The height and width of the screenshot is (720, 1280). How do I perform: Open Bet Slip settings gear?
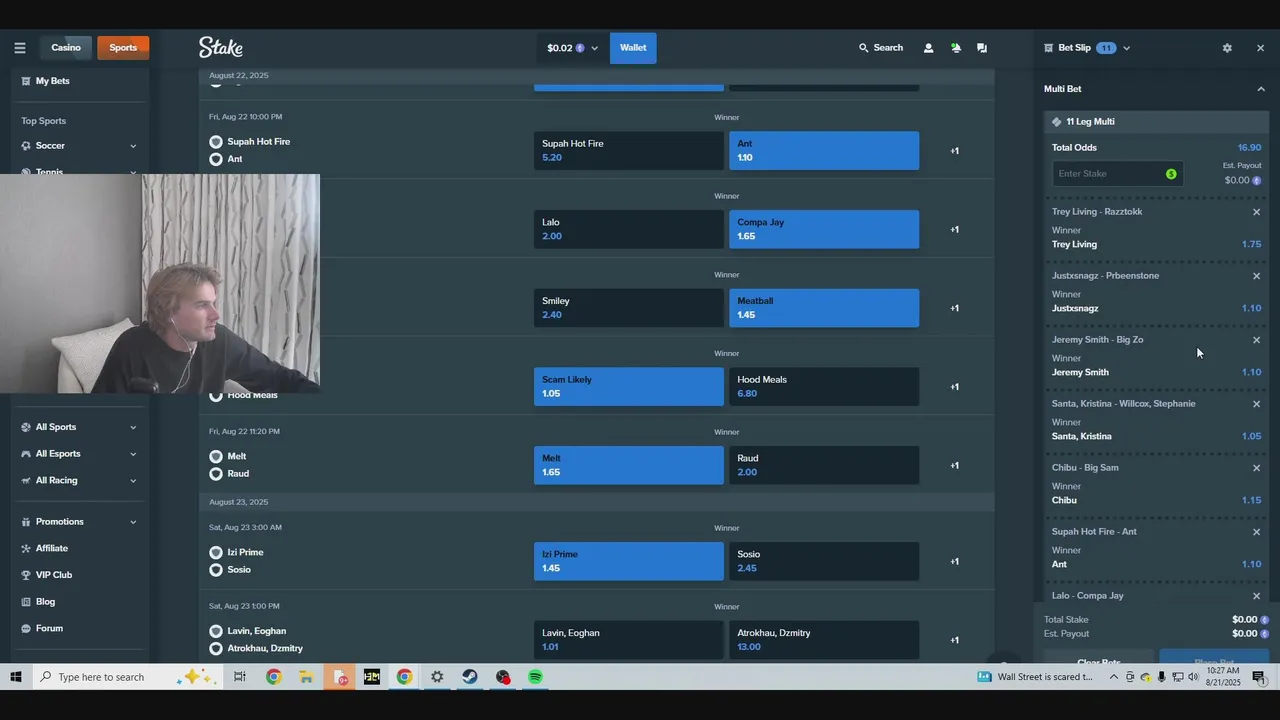[x=1227, y=48]
